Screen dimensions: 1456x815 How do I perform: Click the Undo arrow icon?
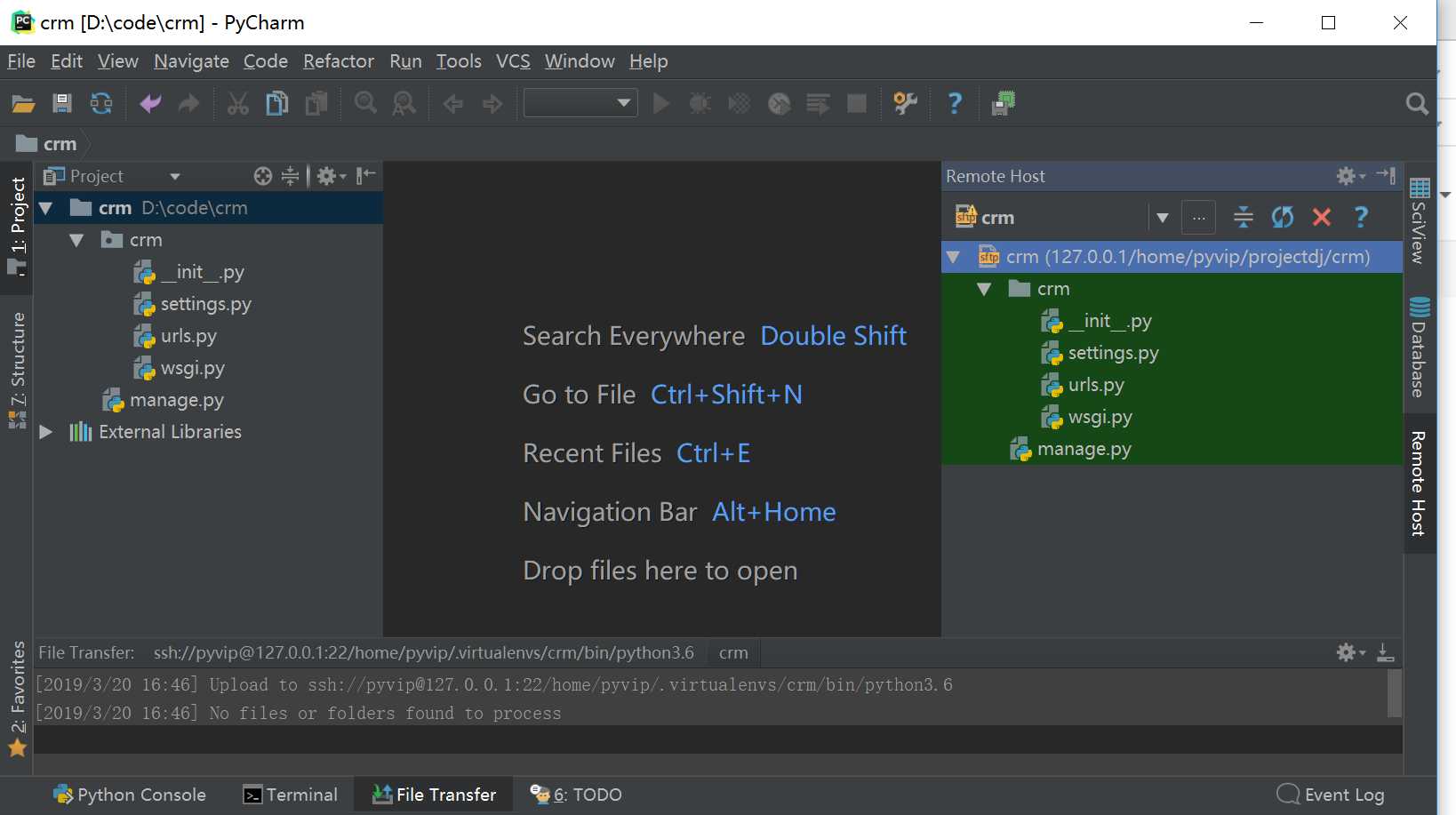tap(150, 104)
